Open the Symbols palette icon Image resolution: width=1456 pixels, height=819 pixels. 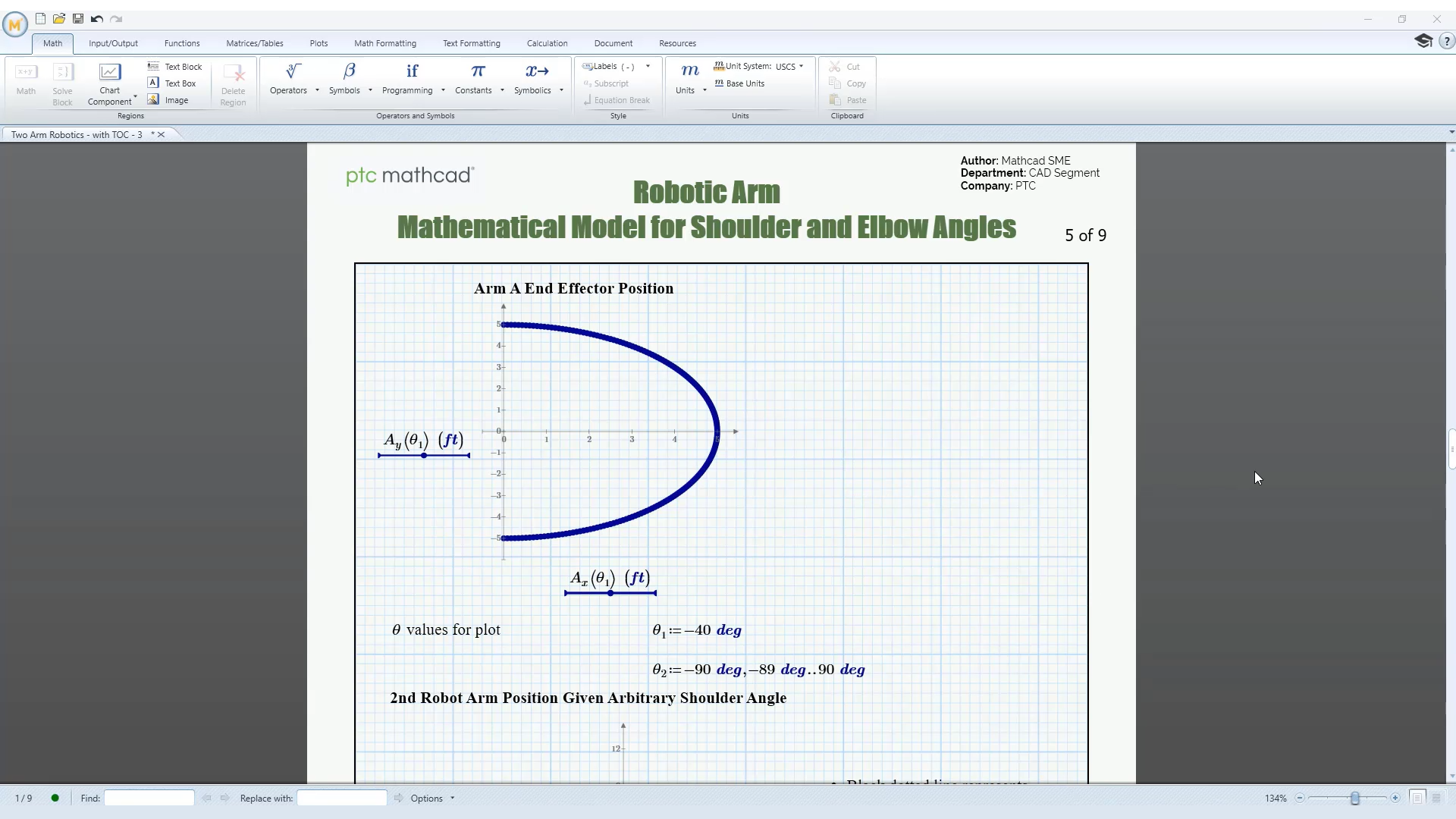349,73
